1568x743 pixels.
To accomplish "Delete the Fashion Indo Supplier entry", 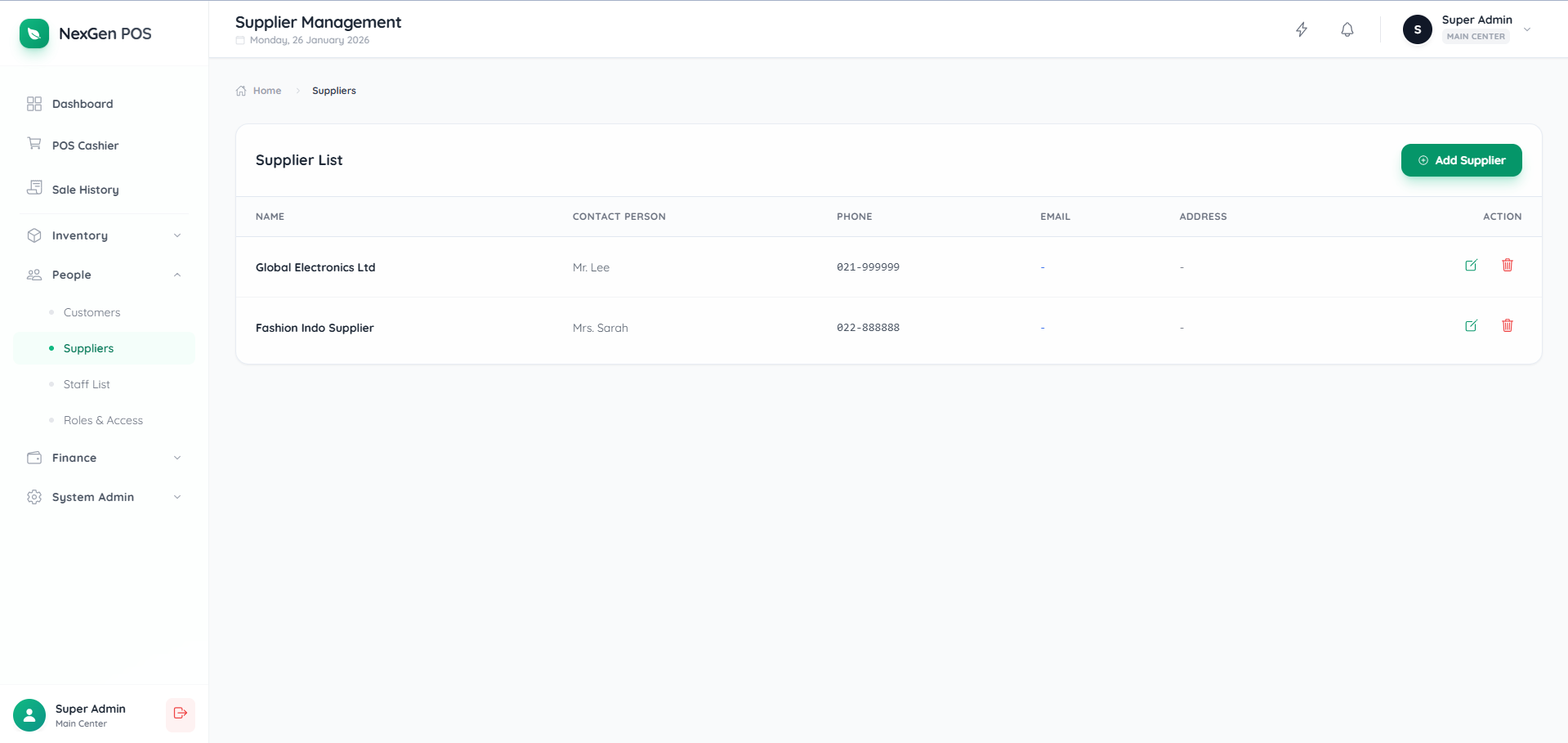I will coord(1508,325).
